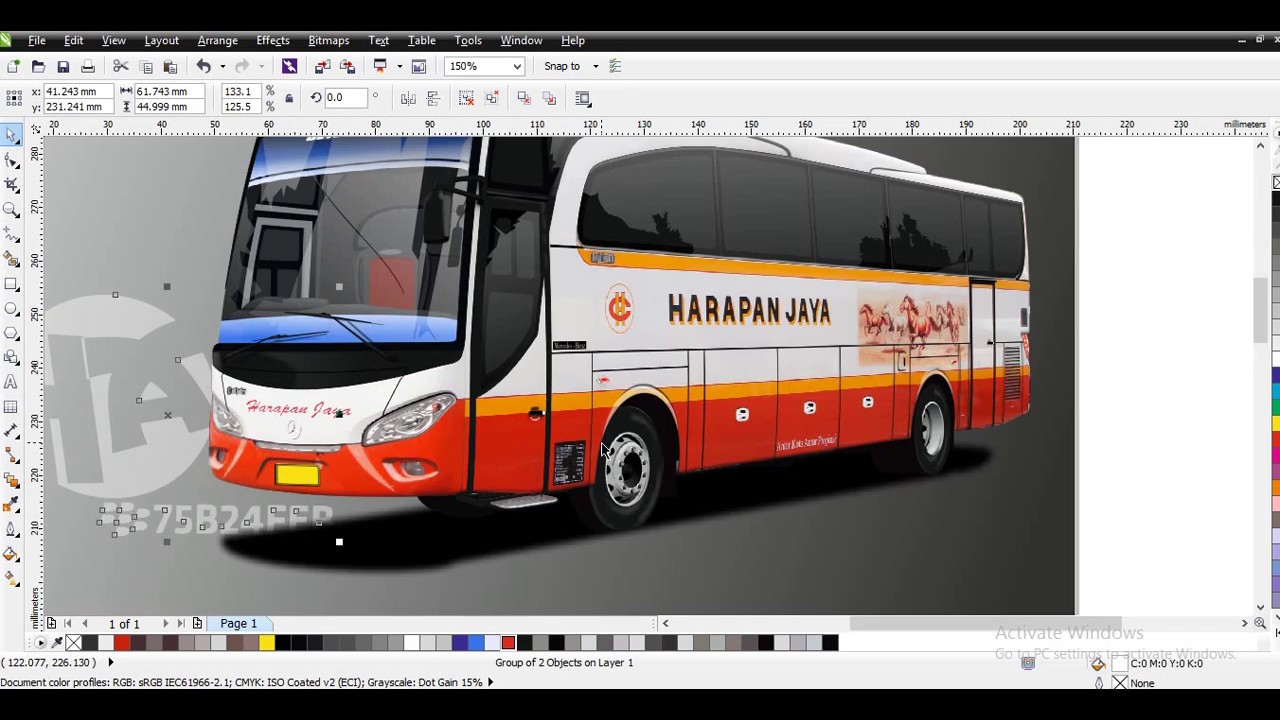1280x720 pixels.
Task: Open the File menu
Action: coord(36,40)
